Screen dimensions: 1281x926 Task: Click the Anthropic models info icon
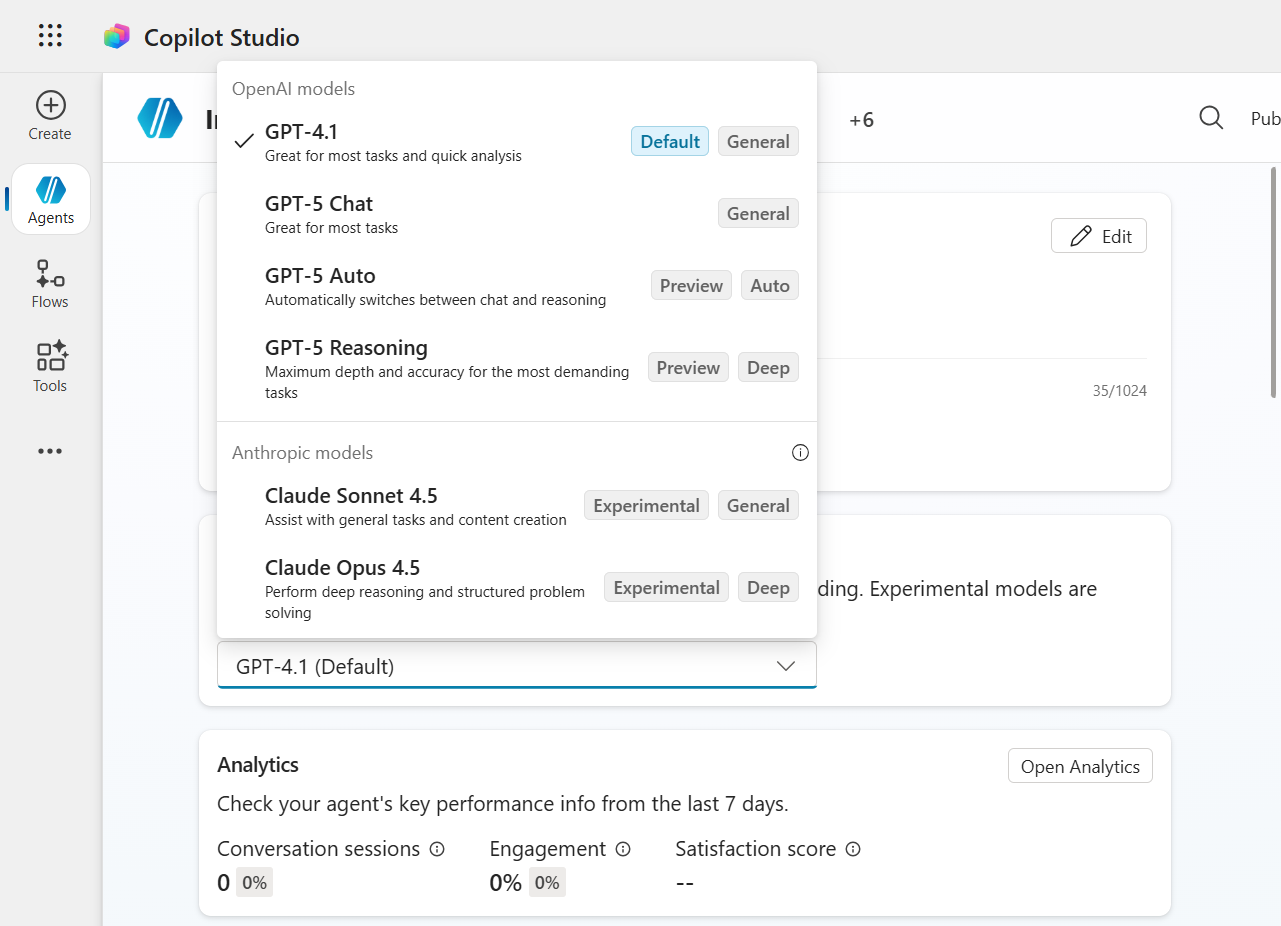800,453
